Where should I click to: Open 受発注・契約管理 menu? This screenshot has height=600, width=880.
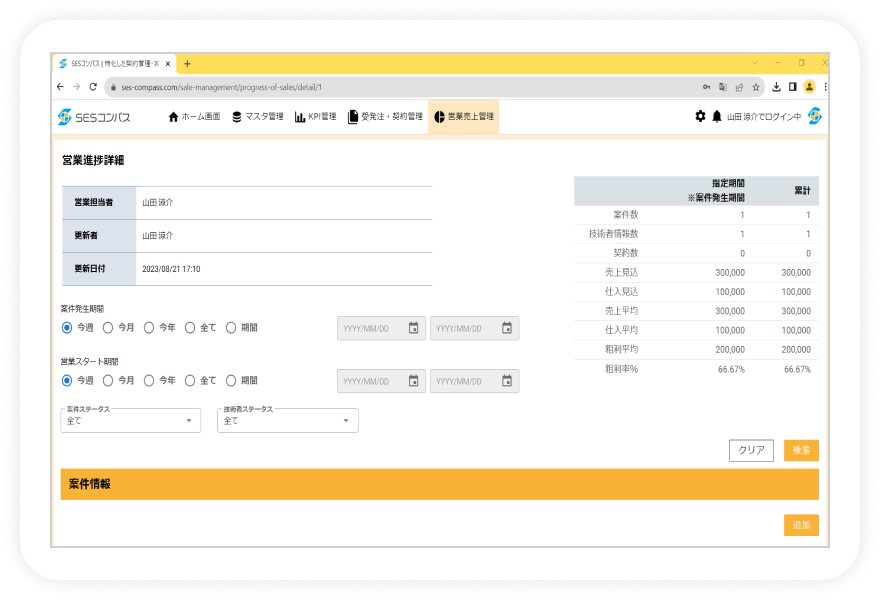[x=386, y=116]
